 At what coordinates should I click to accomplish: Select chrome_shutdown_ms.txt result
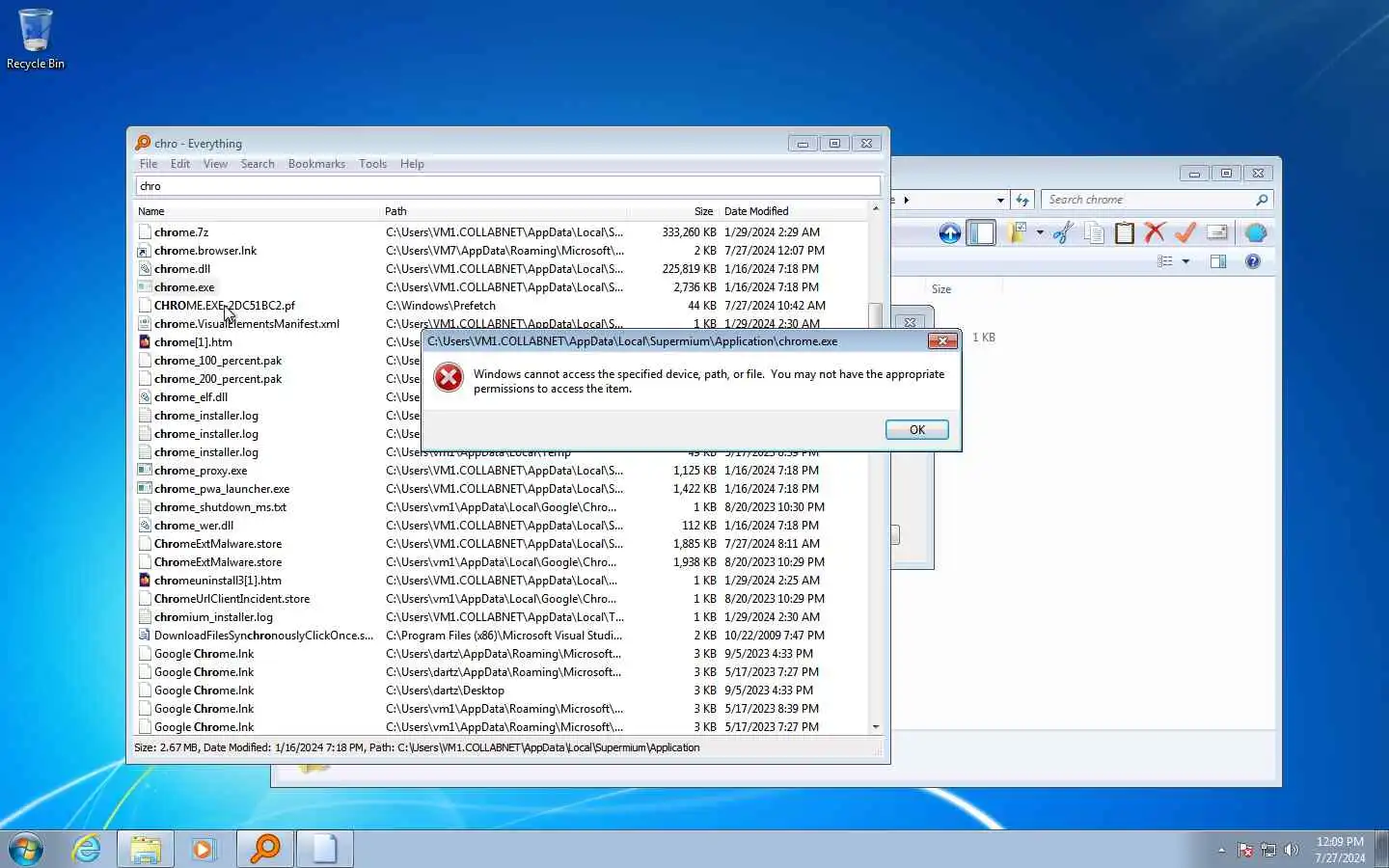click(x=220, y=507)
